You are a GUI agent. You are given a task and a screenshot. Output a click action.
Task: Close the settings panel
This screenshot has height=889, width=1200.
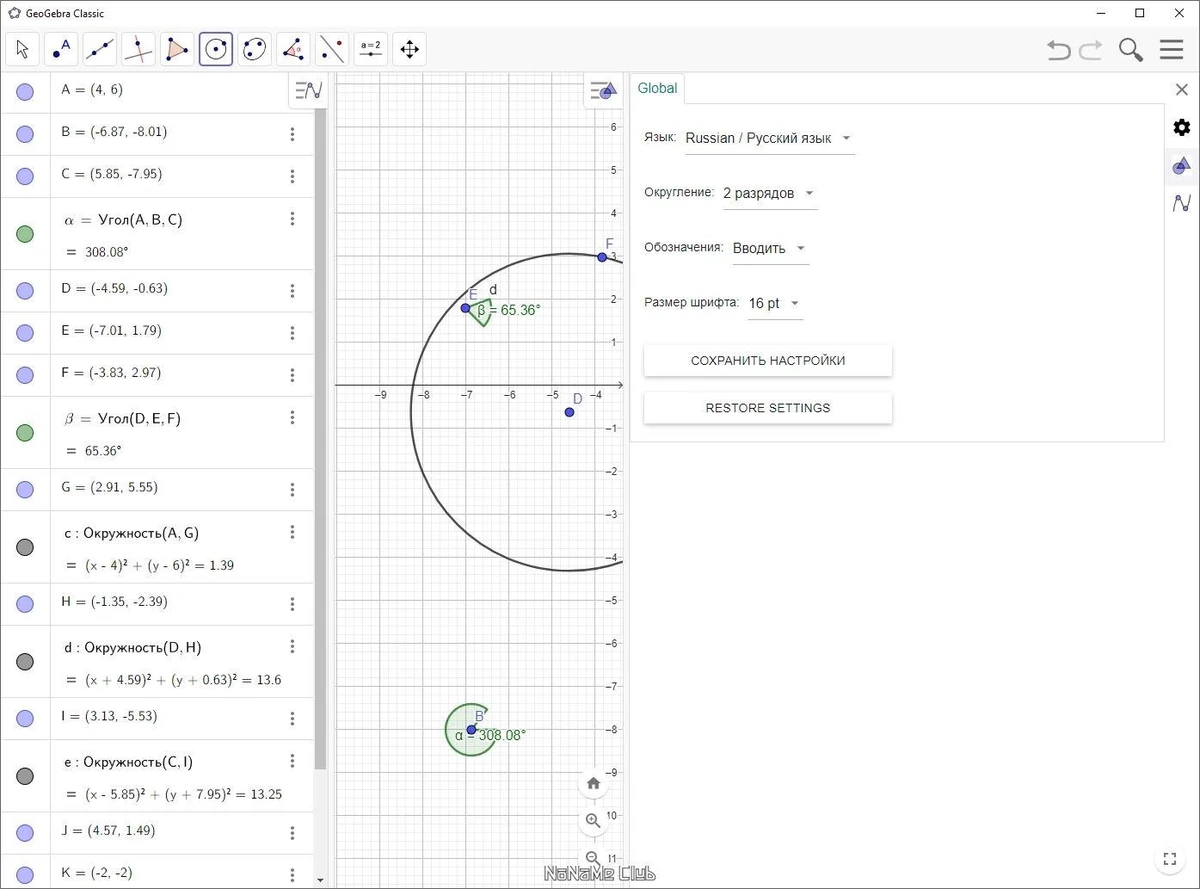tap(1181, 89)
